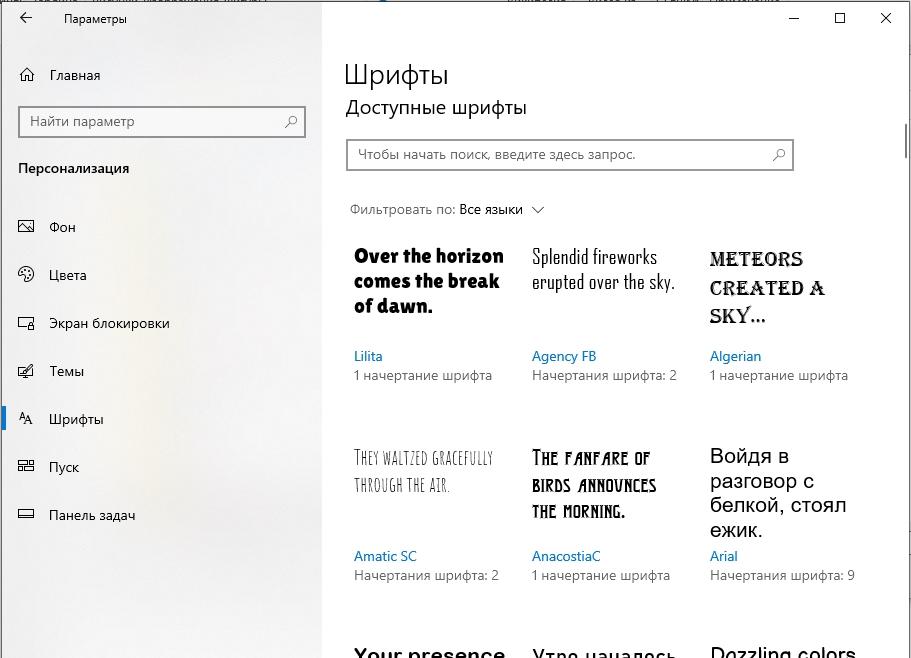Open Цвета settings section
This screenshot has height=658, width=911.
[67, 275]
